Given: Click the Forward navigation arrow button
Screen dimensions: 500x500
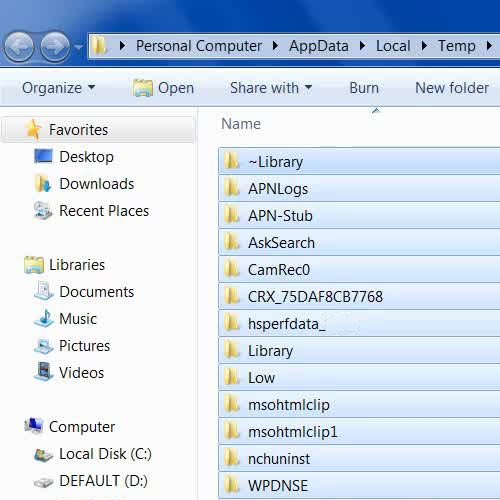Looking at the screenshot, I should point(55,47).
